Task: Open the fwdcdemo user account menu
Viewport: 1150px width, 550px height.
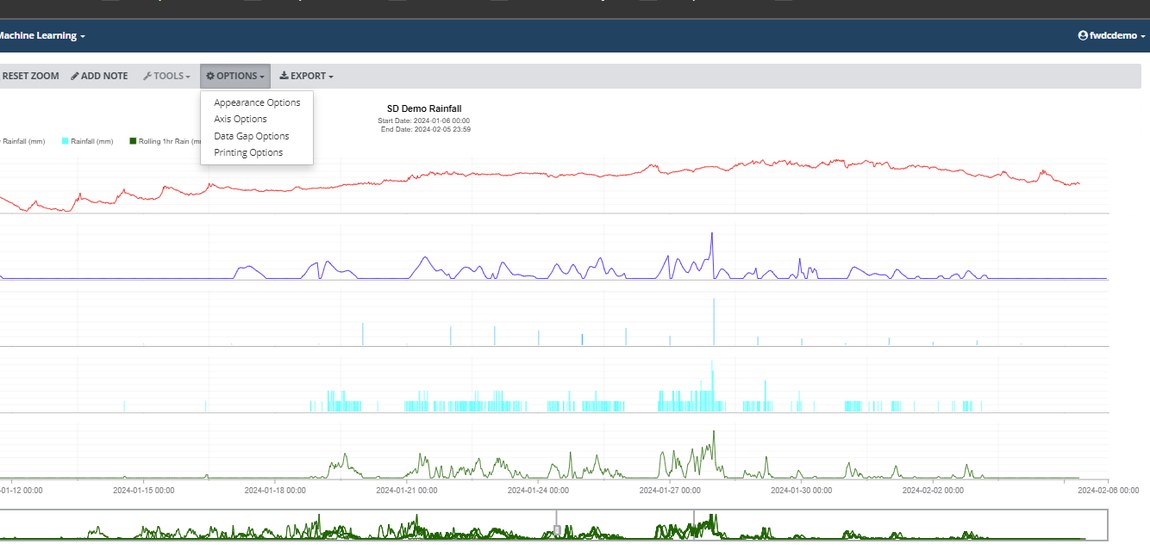Action: click(1110, 35)
